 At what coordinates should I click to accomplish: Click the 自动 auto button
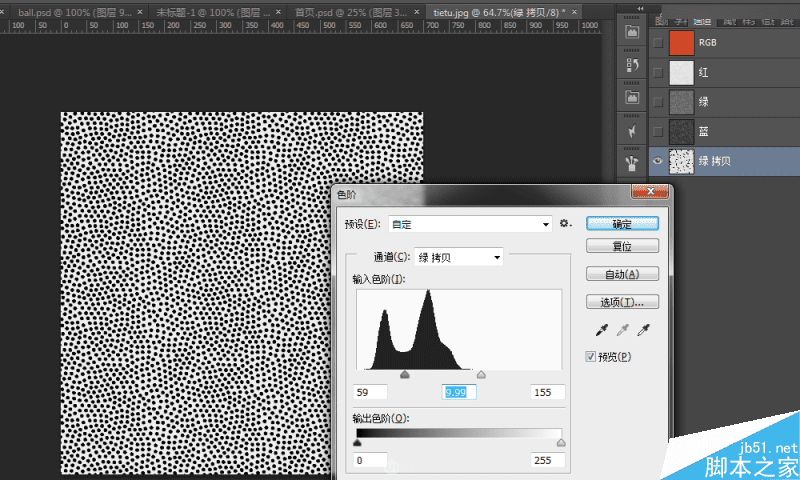pyautogui.click(x=621, y=274)
